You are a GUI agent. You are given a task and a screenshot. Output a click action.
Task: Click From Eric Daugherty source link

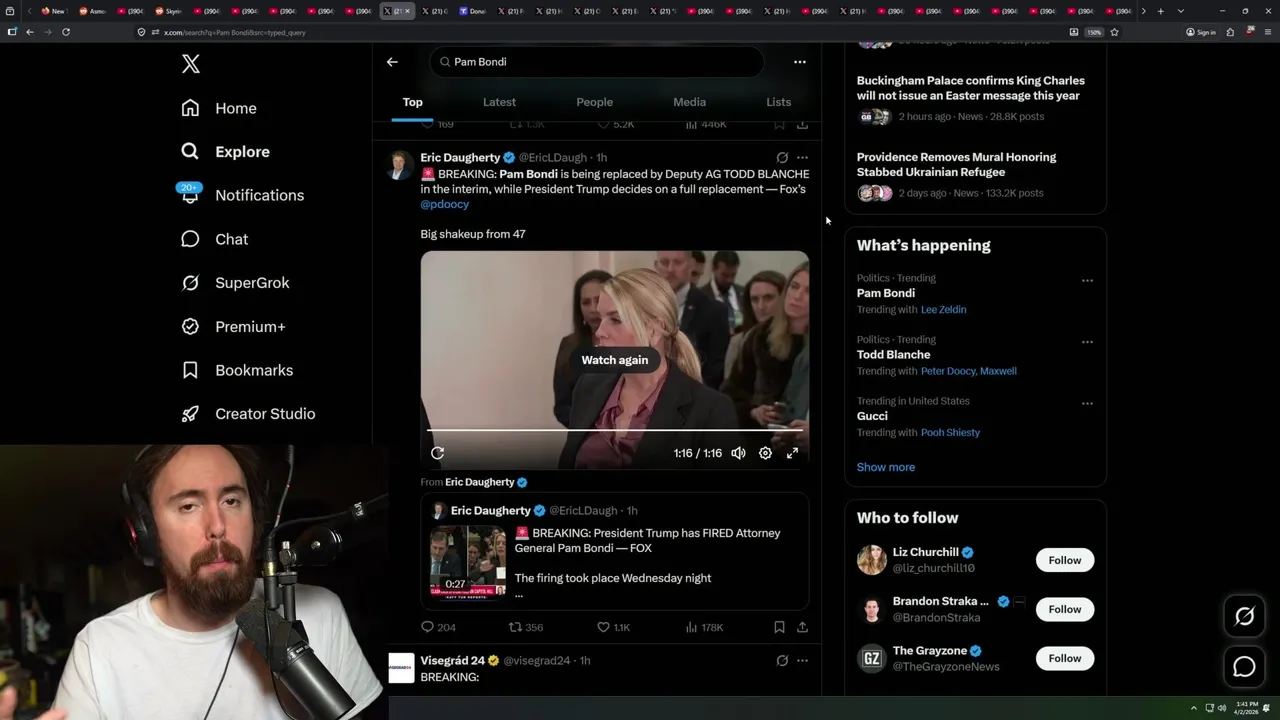pos(474,482)
